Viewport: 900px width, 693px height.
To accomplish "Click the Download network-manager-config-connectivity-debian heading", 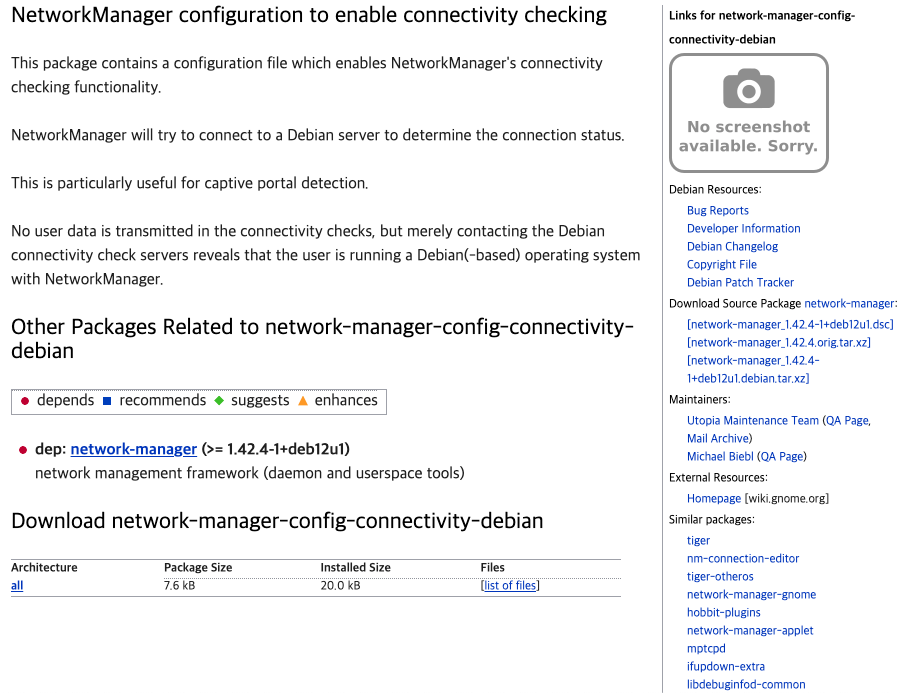I will [x=277, y=521].
